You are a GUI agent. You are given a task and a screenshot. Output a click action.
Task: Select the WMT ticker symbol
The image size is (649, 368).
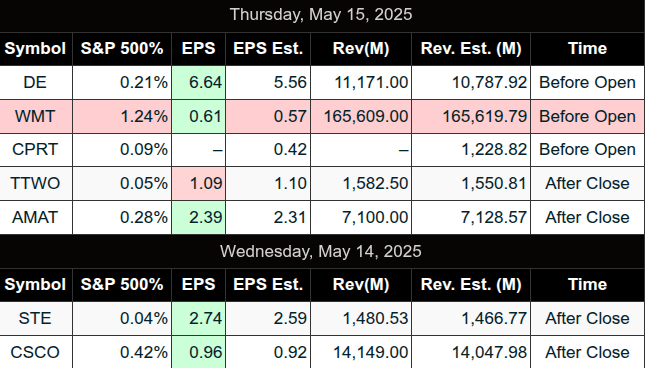[x=35, y=116]
